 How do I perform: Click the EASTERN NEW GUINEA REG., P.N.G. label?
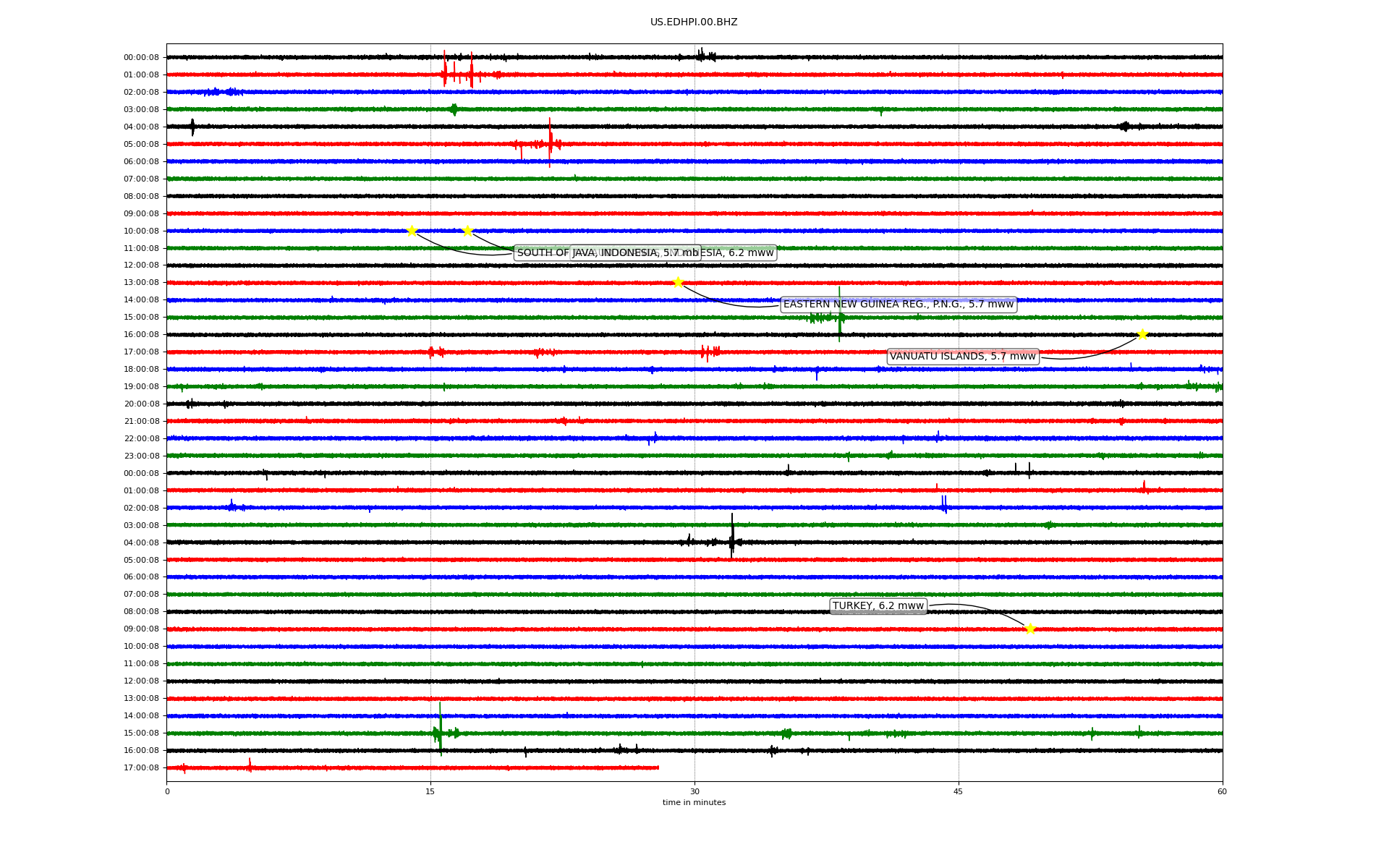point(899,305)
